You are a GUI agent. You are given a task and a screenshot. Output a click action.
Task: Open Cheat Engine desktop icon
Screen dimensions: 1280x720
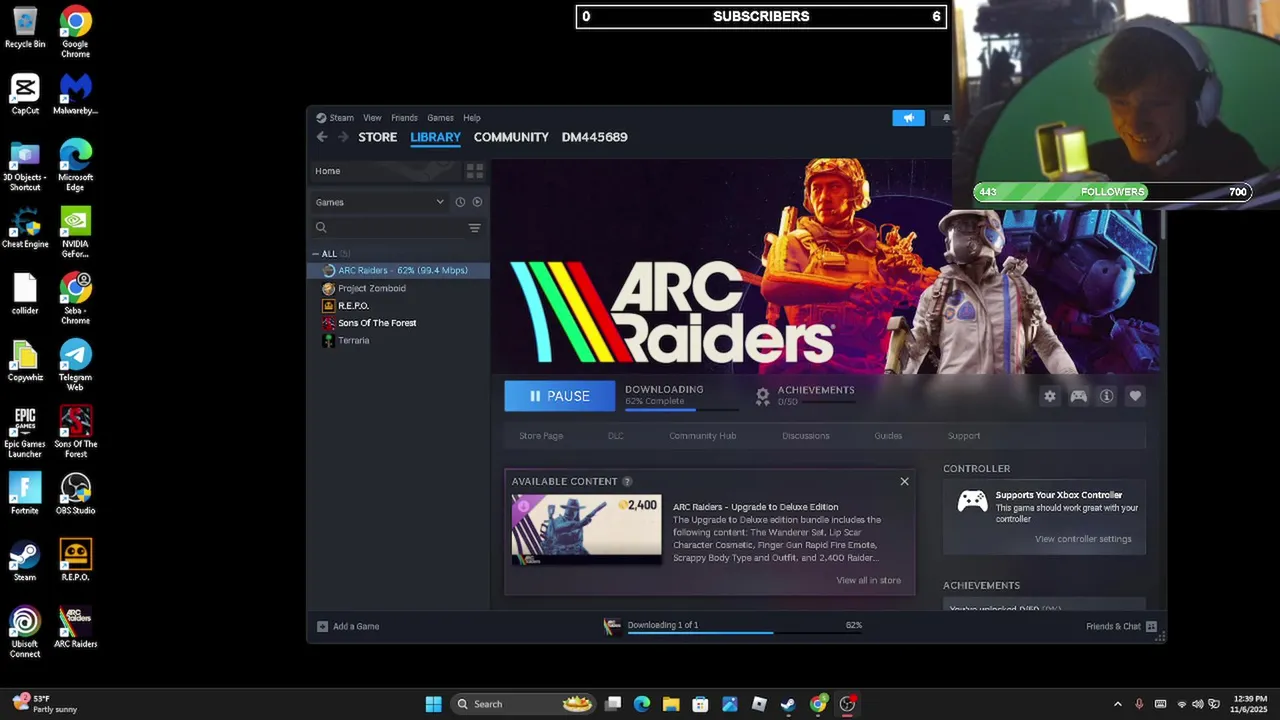pyautogui.click(x=25, y=227)
